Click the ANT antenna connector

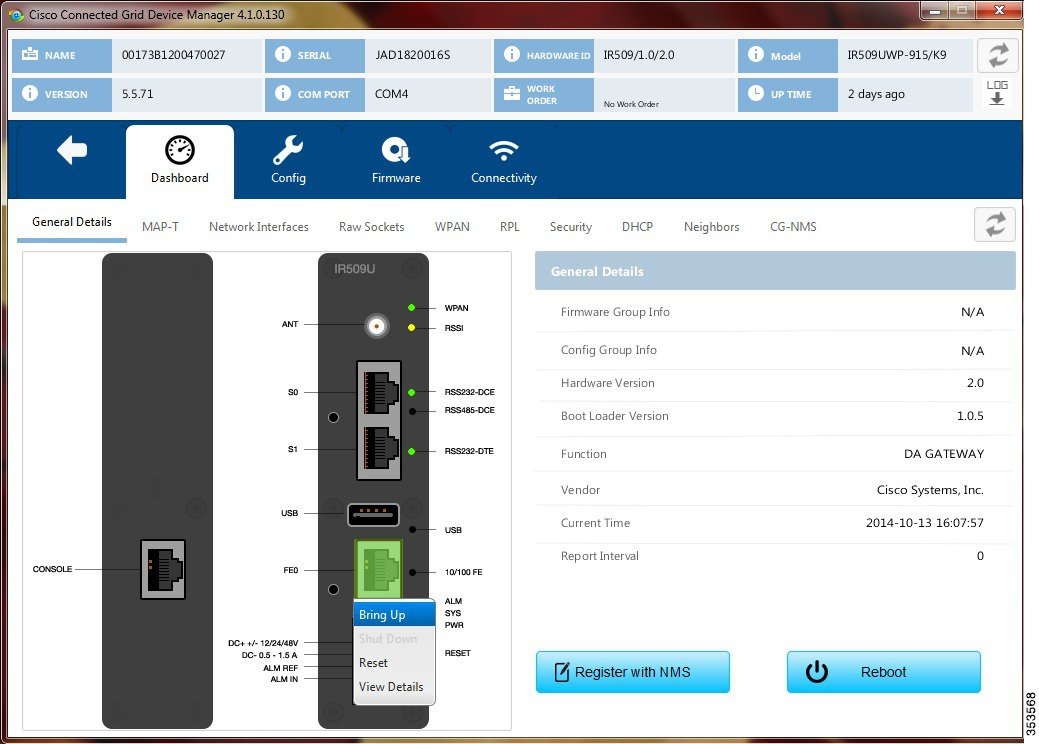point(376,326)
